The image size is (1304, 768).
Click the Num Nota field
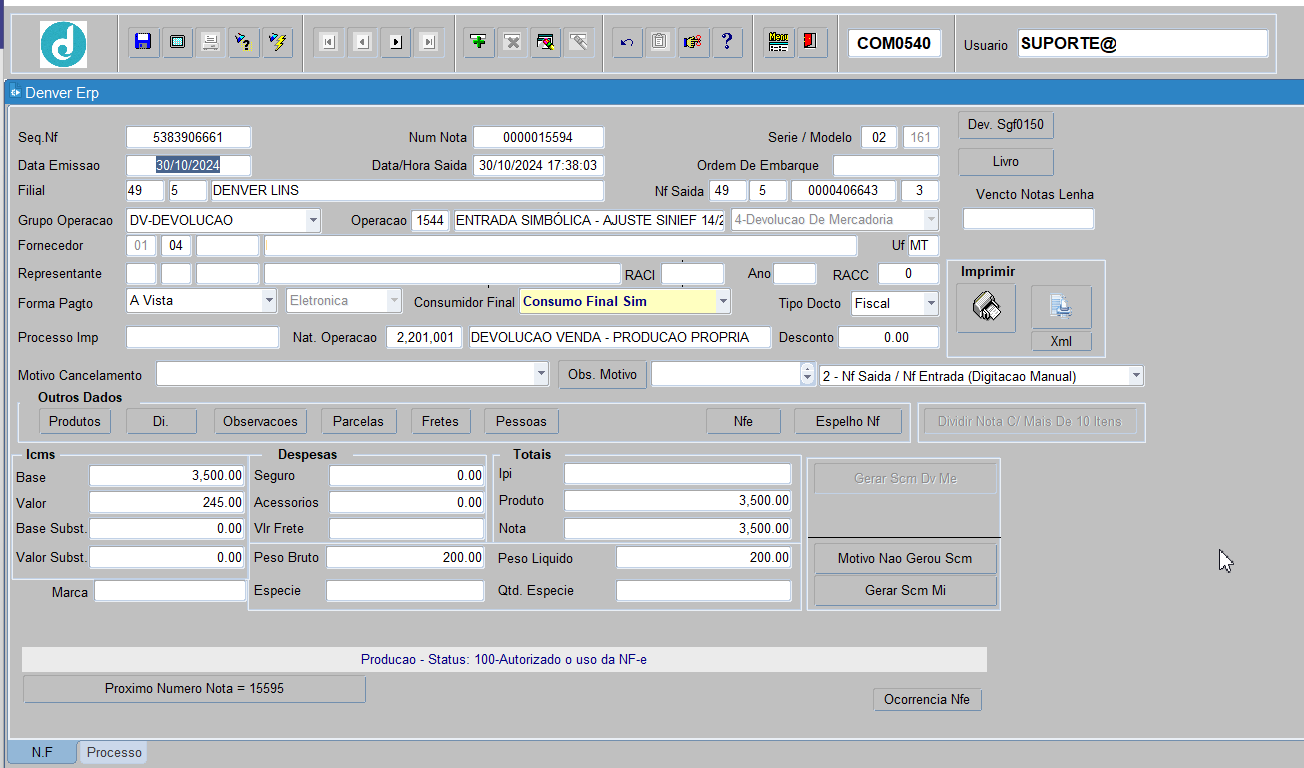point(538,137)
